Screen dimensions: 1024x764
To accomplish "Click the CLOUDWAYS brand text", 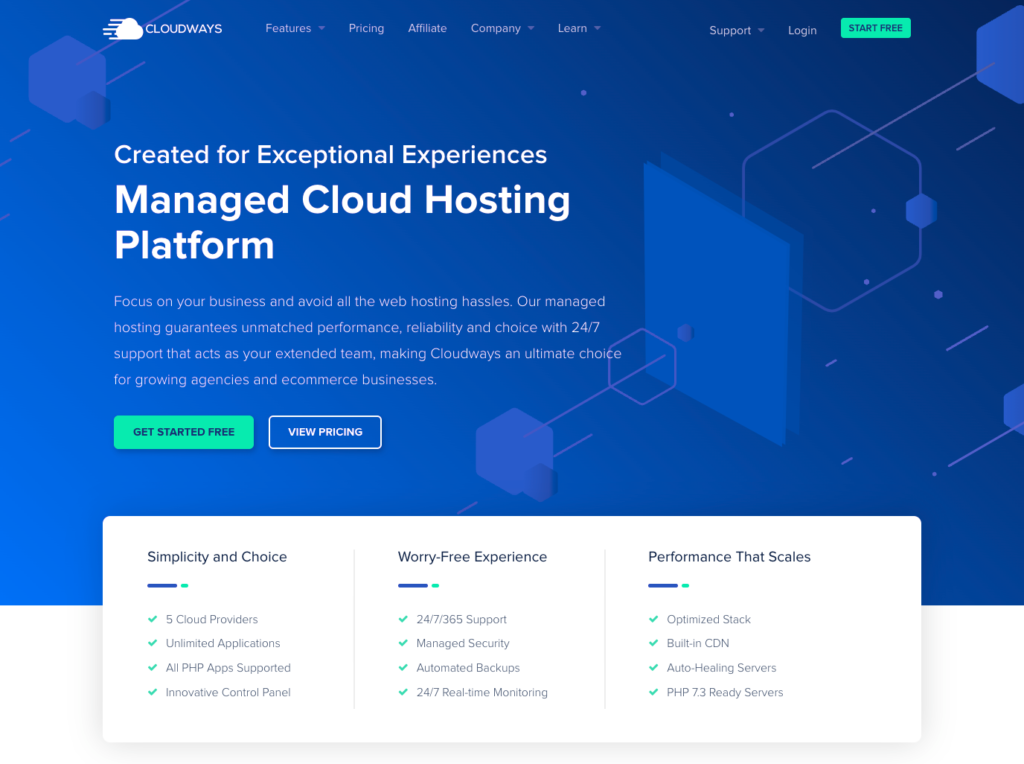I will [184, 29].
